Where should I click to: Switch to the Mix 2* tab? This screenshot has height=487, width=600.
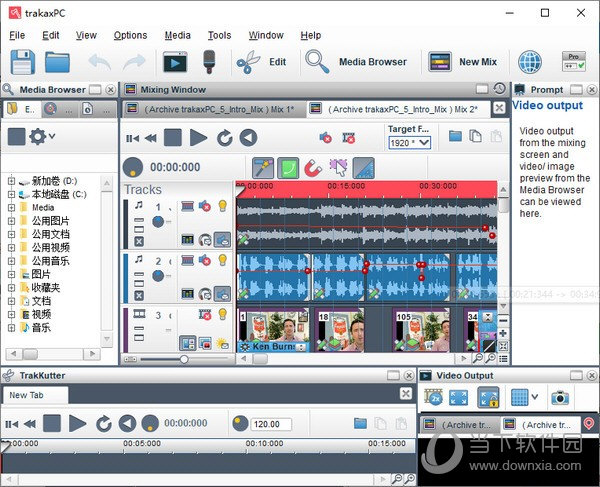point(398,109)
